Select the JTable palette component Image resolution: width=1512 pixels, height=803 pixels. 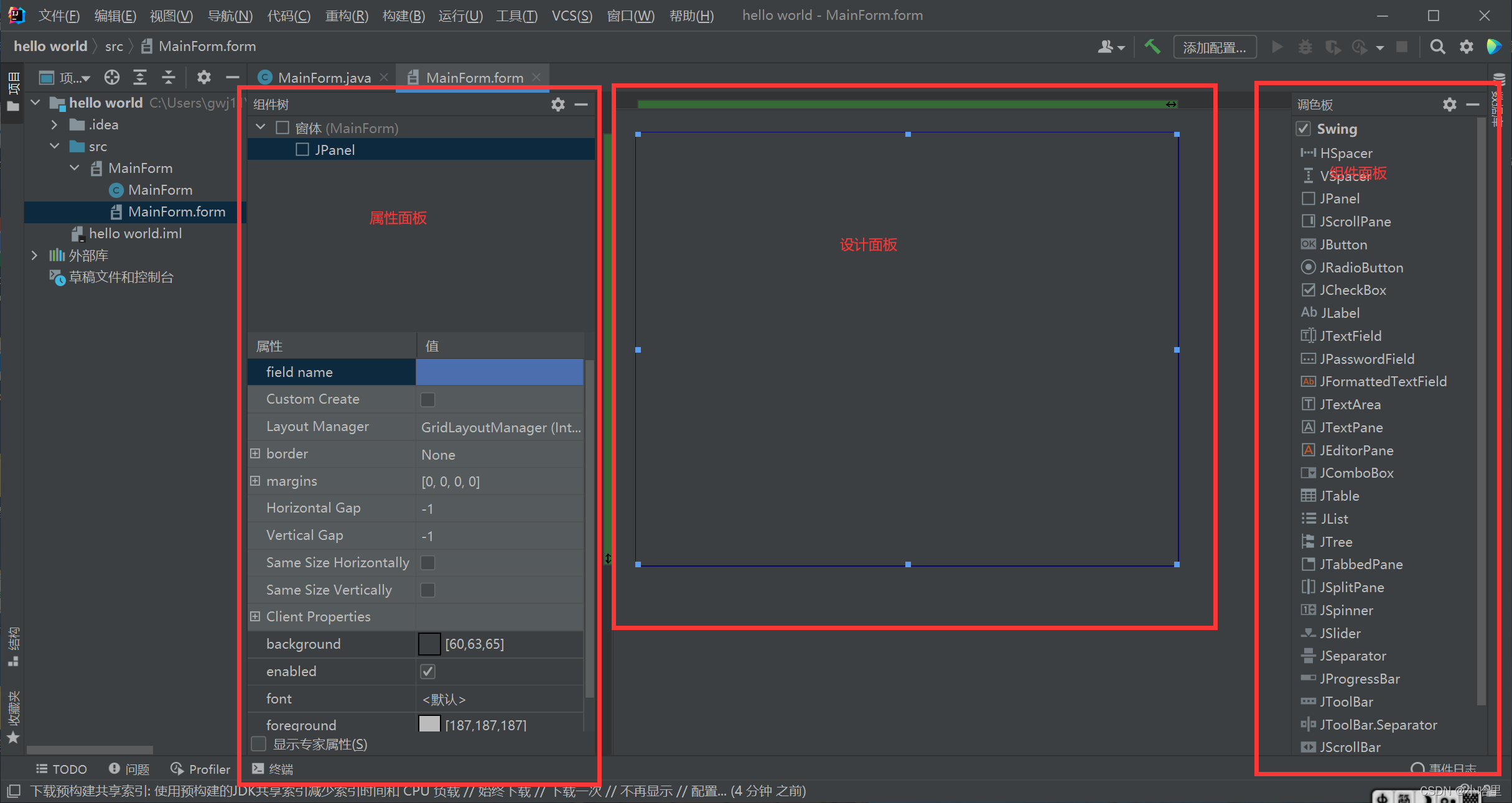pyautogui.click(x=1339, y=496)
